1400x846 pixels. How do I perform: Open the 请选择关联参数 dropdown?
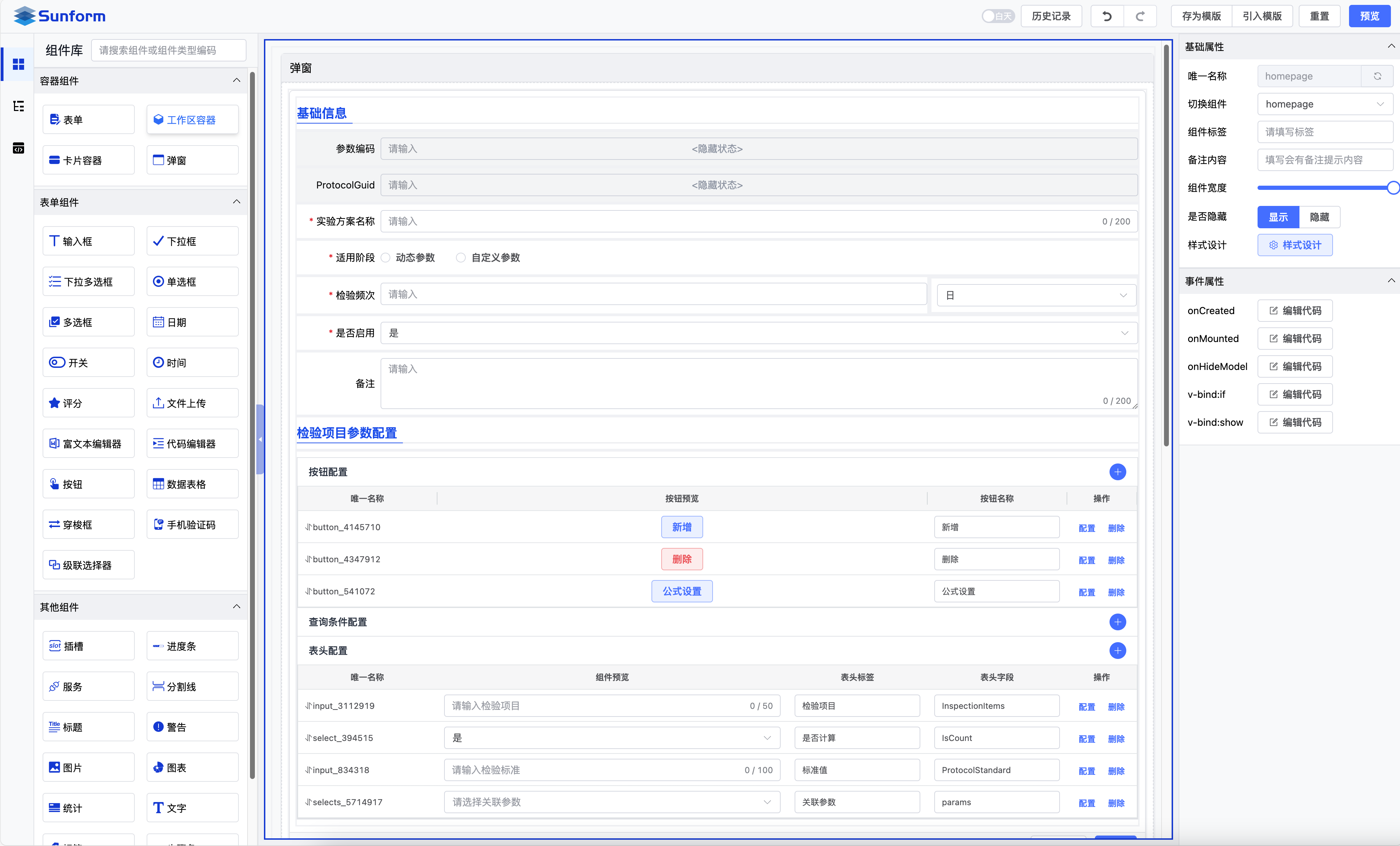[x=612, y=802]
